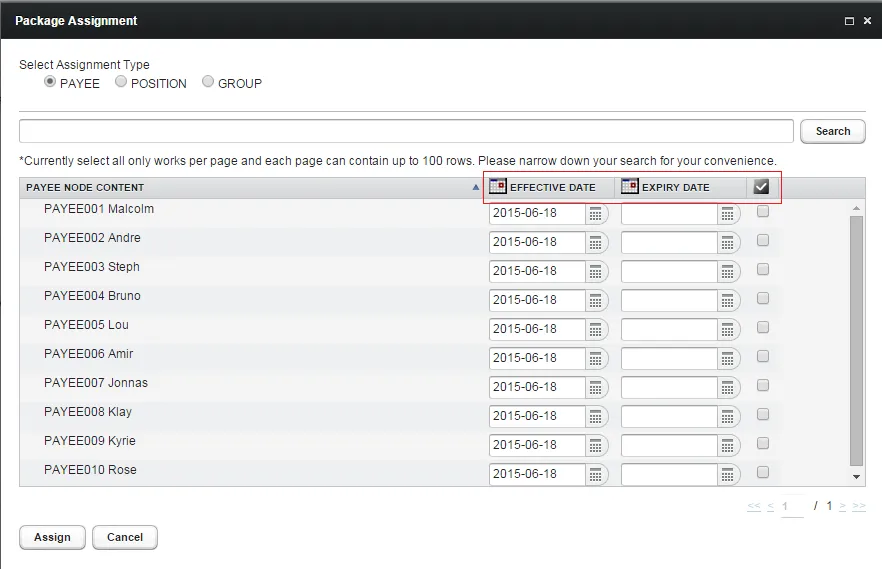Open effective date calendar for PAYEE001 Malcolm
The width and height of the screenshot is (882, 569).
tap(595, 214)
